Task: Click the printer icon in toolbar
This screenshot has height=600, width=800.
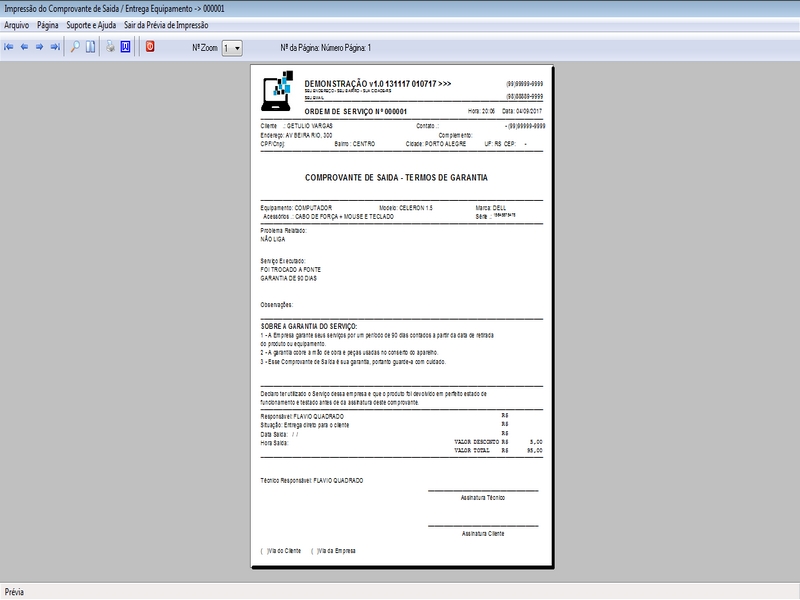Action: click(x=110, y=47)
